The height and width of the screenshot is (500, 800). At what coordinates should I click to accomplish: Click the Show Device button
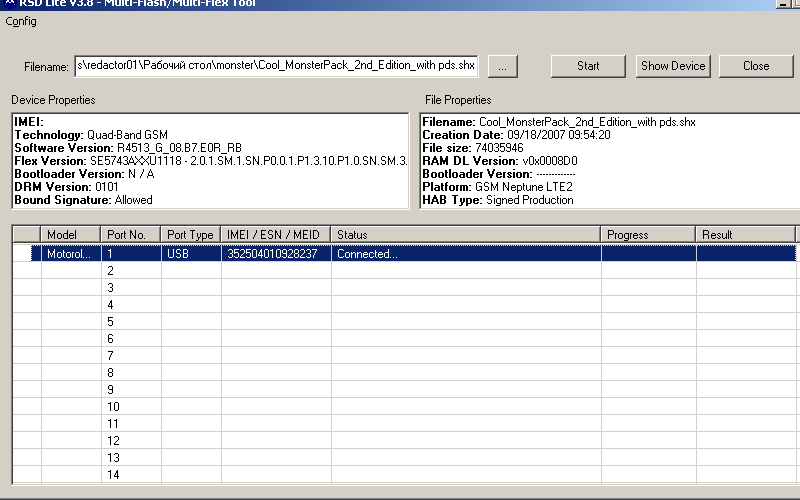point(673,66)
